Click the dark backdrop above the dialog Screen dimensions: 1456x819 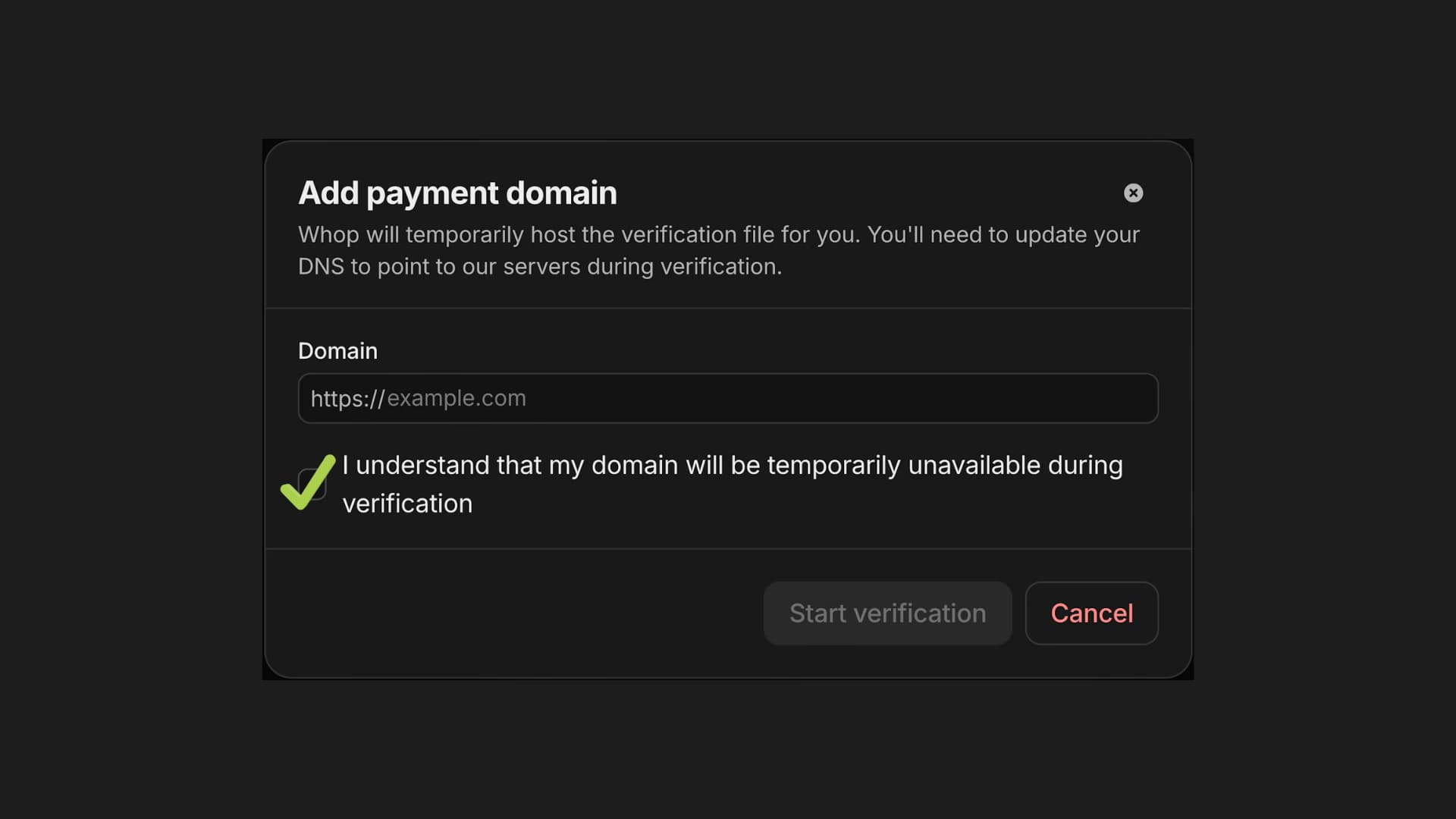pos(728,68)
